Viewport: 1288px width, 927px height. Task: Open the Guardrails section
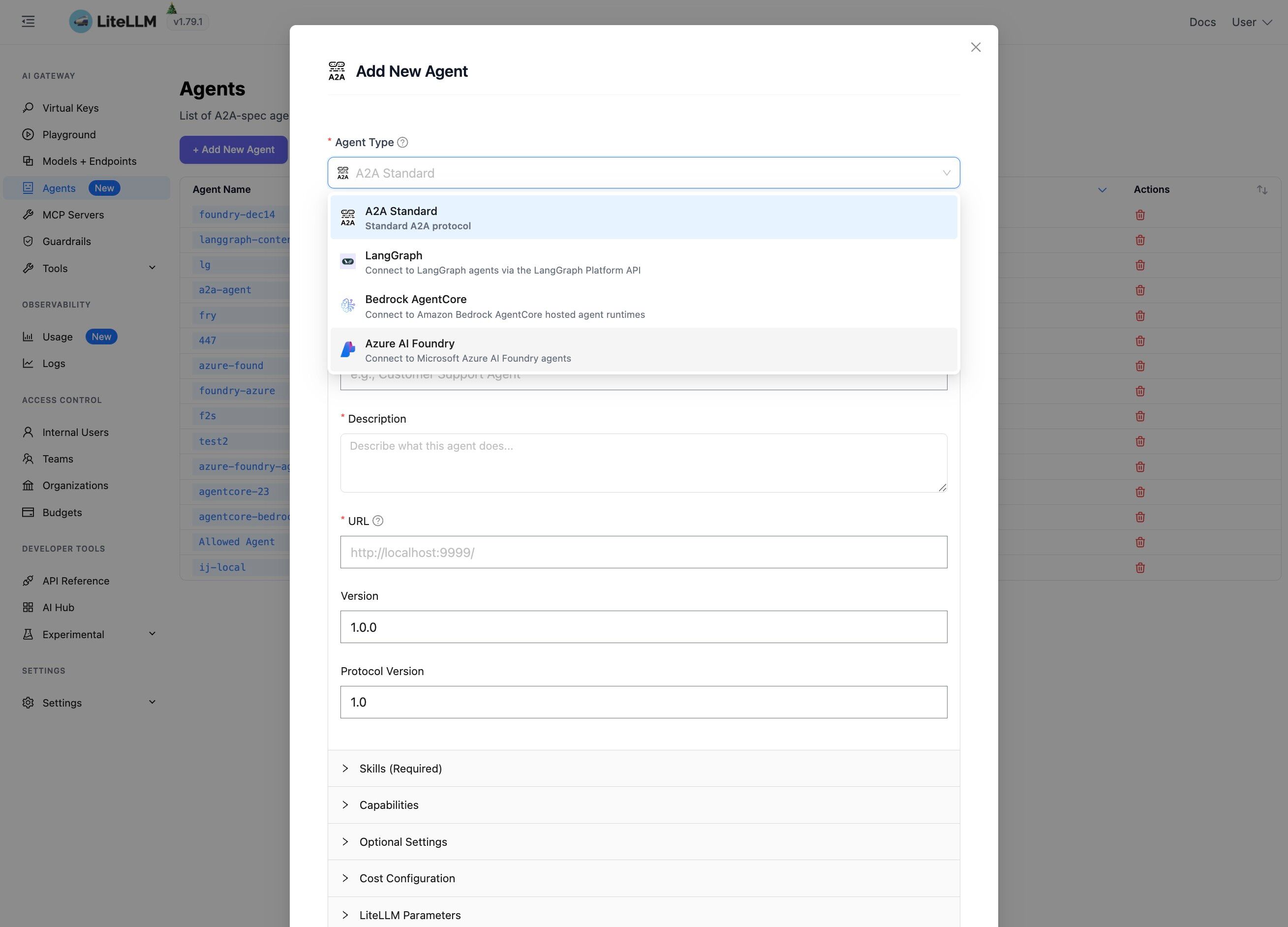point(67,242)
